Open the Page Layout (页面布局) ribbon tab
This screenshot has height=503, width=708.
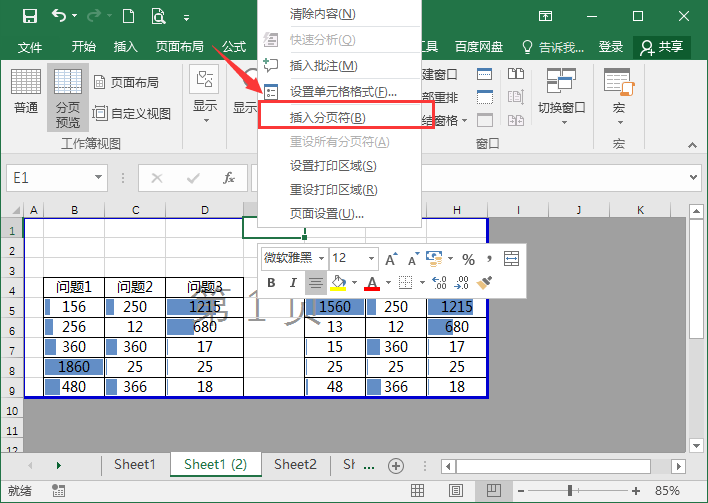(179, 47)
